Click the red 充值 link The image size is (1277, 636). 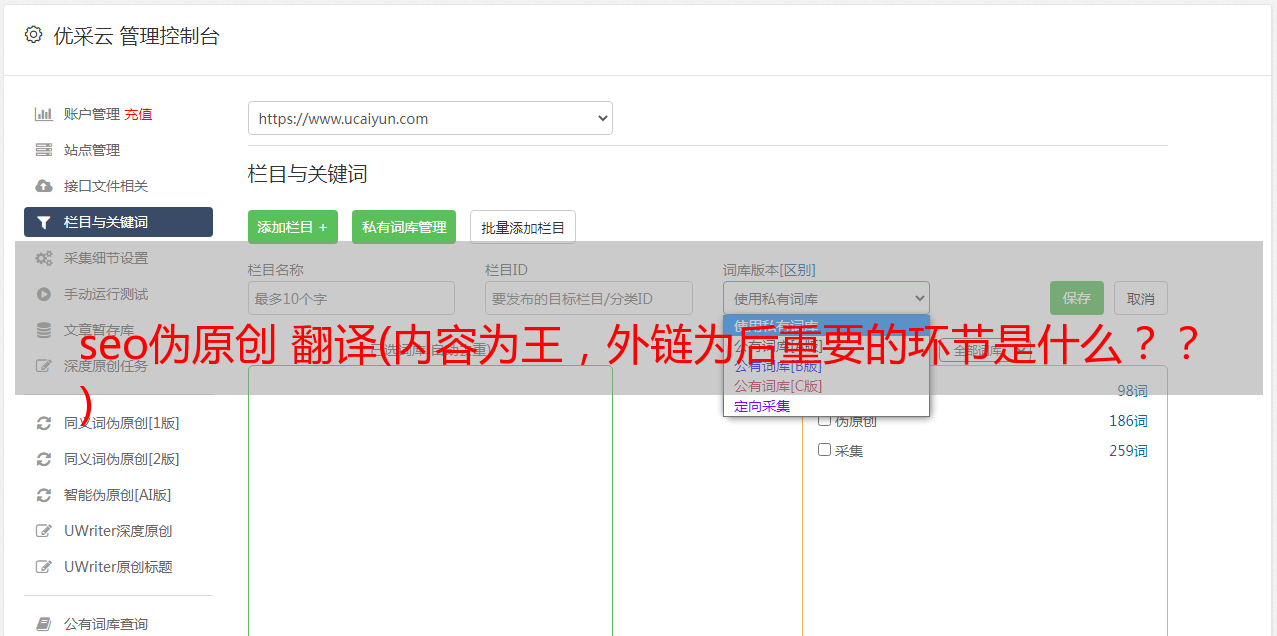click(138, 114)
